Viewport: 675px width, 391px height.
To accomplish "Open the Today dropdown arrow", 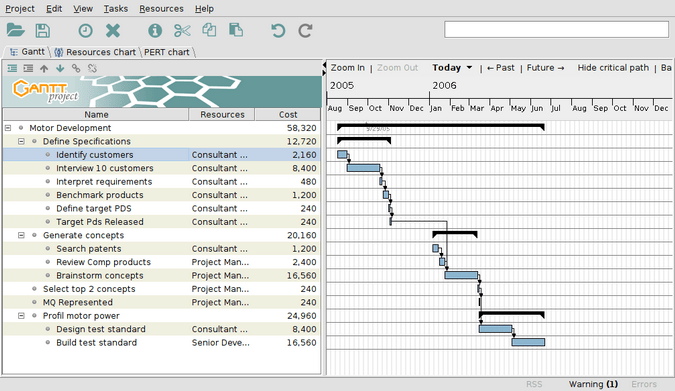I will point(469,68).
